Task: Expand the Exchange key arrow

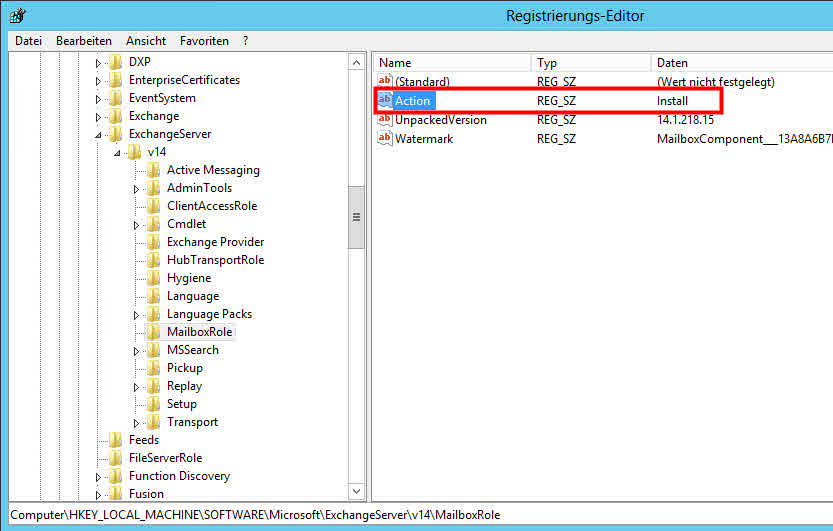Action: click(x=98, y=117)
